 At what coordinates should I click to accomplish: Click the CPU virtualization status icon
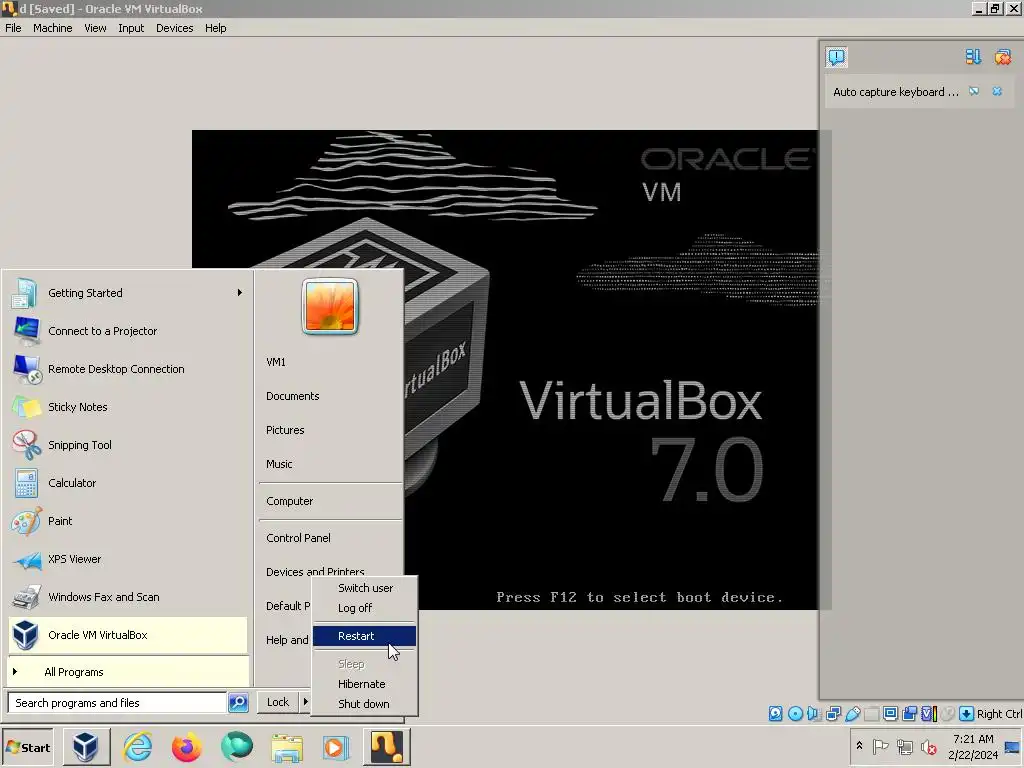click(929, 714)
